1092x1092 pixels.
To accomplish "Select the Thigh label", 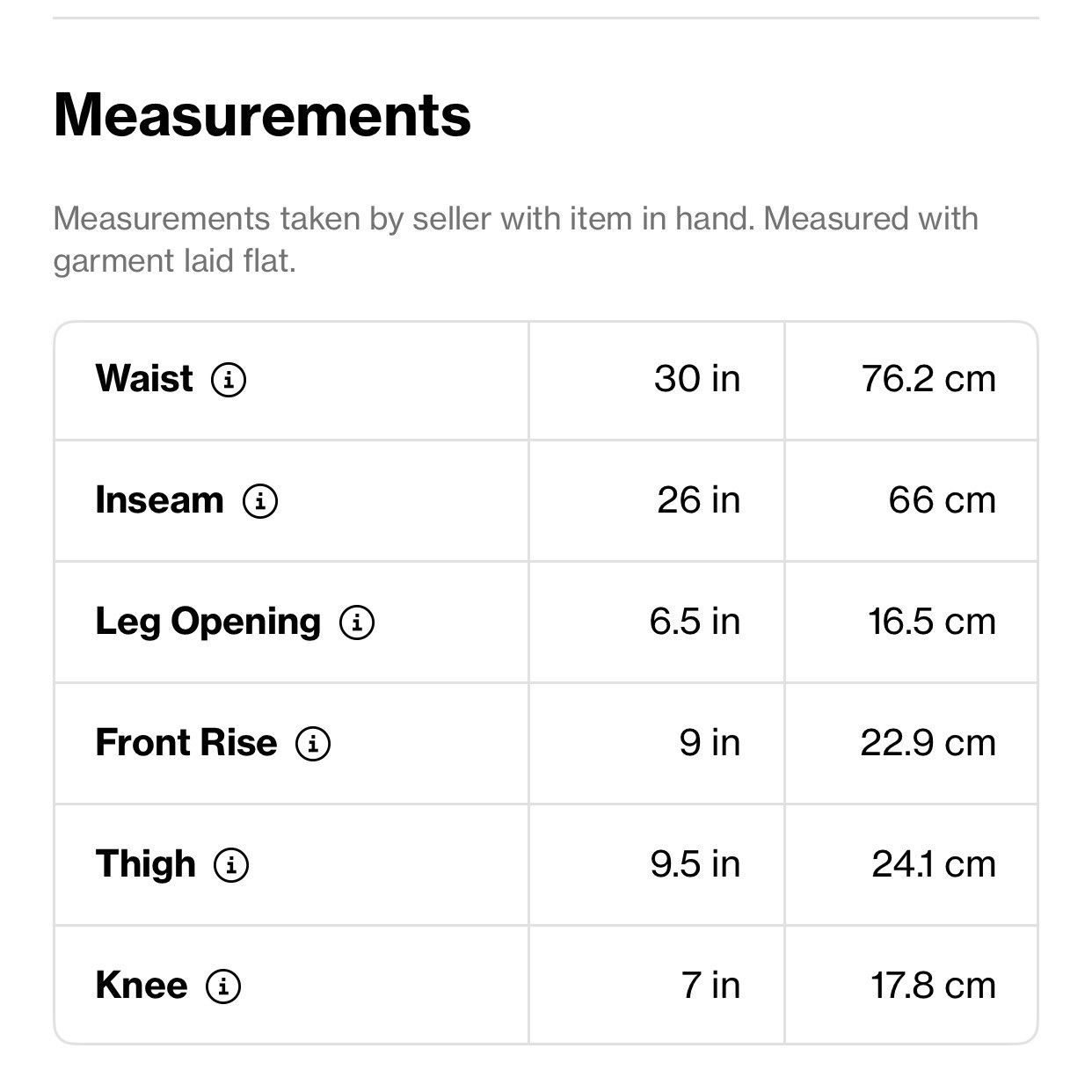I will (x=145, y=866).
